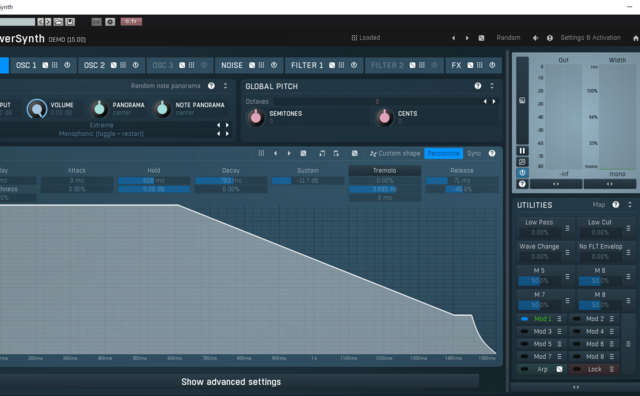The height and width of the screenshot is (396, 640).
Task: Open envelope help question icon
Action: pyautogui.click(x=492, y=154)
